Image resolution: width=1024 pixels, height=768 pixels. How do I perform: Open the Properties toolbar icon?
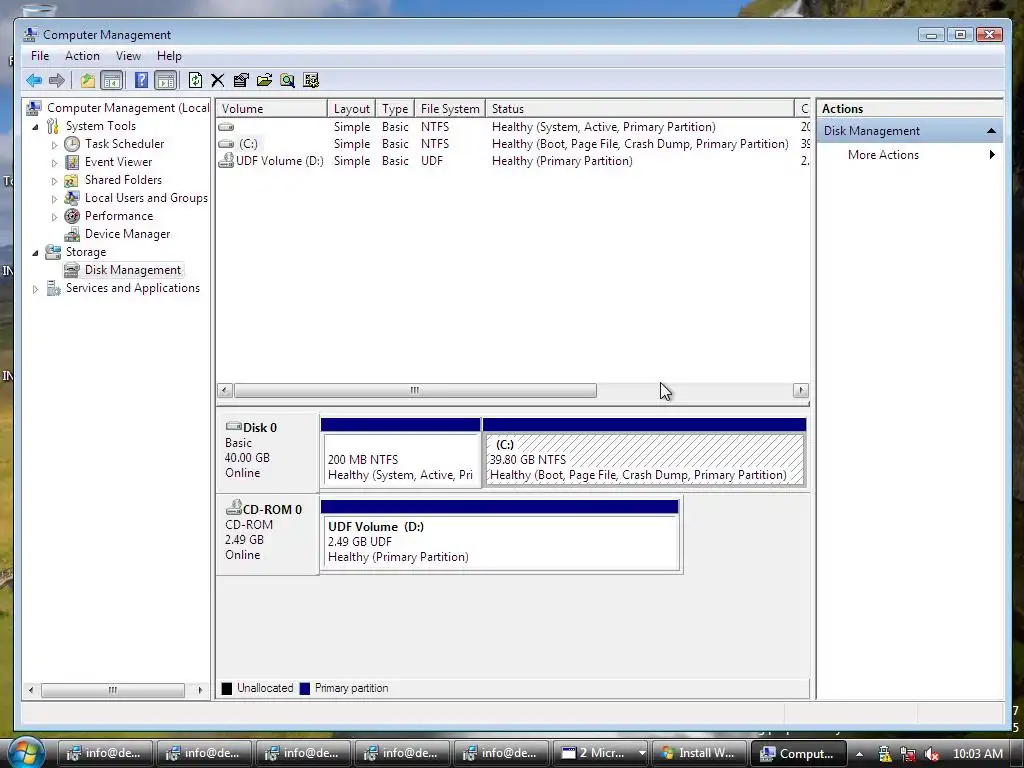241,80
